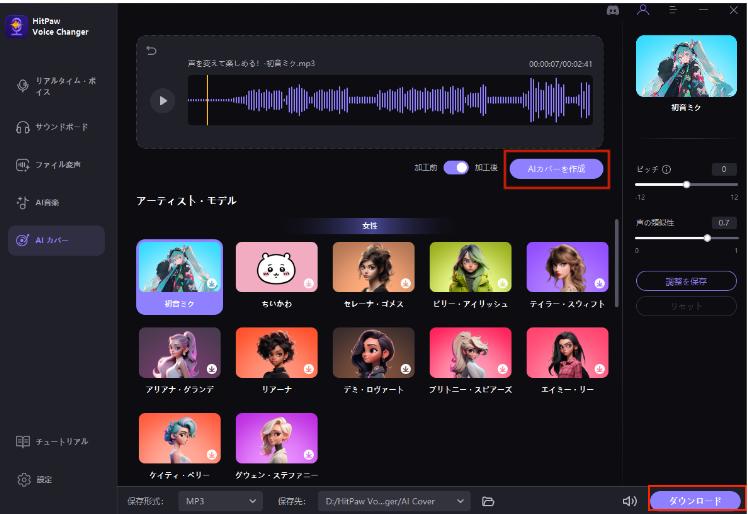Click the AIカバー sidebar icon
This screenshot has width=748, height=514.
[22, 240]
